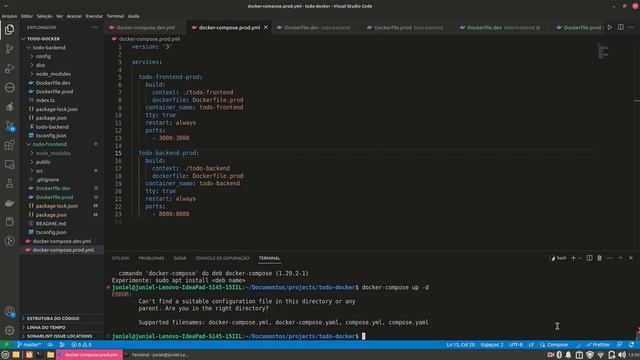Open the Accounts icon in activity bar
This screenshot has height=360, width=640.
pyautogui.click(x=9, y=311)
